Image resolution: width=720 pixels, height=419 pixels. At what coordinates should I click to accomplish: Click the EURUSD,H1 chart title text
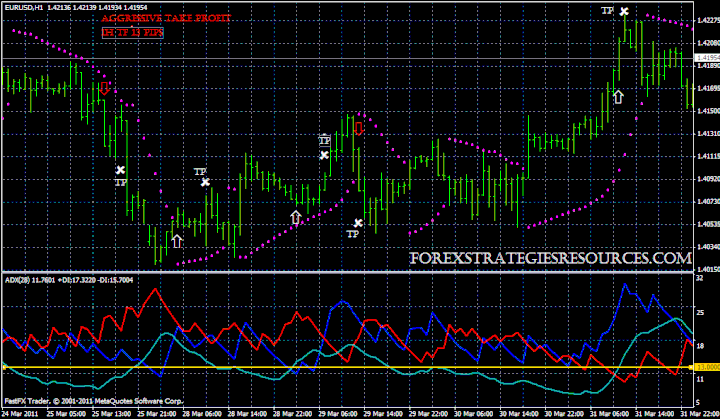(x=23, y=7)
